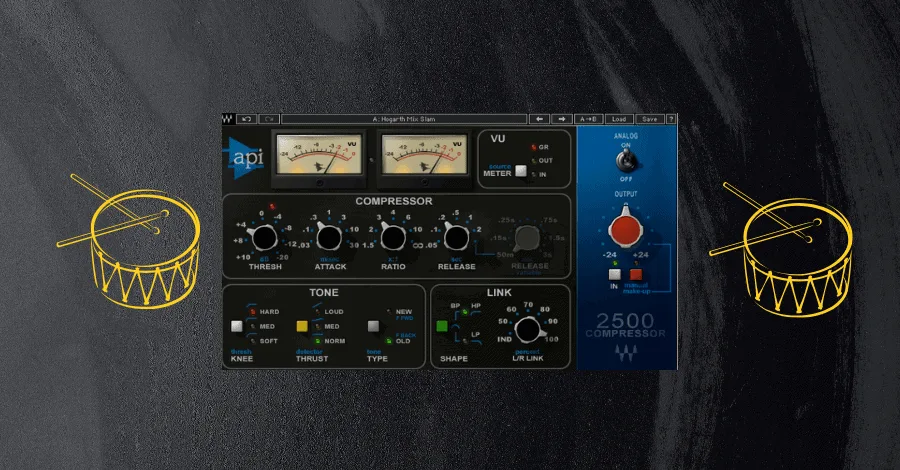The width and height of the screenshot is (900, 470).
Task: Go to the previous preset with the left arrow
Action: (x=539, y=119)
